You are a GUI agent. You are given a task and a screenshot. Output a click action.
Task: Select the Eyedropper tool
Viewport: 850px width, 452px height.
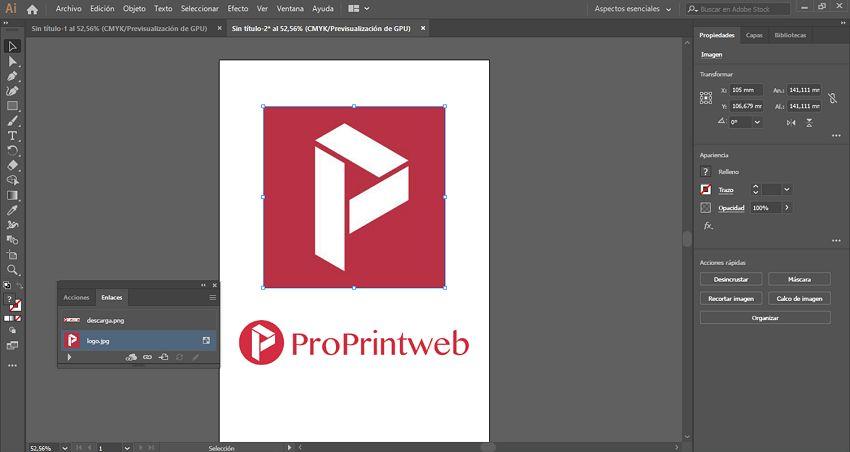(12, 210)
